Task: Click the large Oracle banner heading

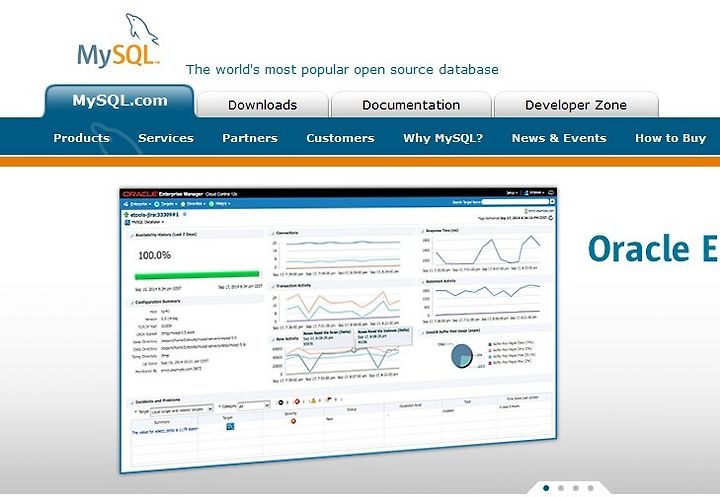Action: tap(653, 248)
